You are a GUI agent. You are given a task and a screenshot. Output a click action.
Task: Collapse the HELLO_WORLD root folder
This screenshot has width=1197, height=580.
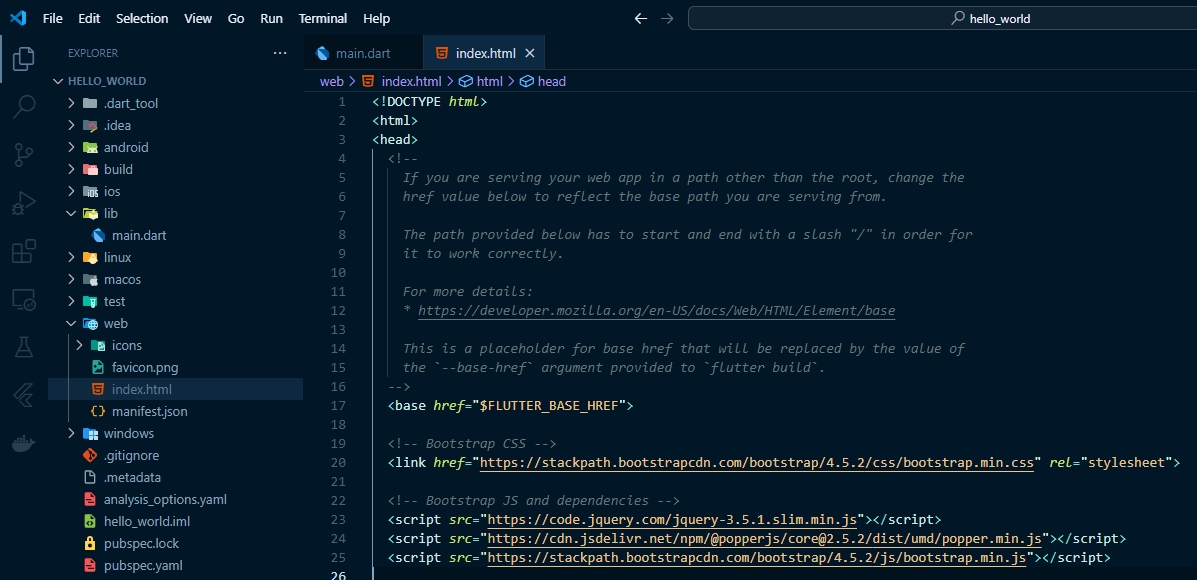[x=58, y=81]
